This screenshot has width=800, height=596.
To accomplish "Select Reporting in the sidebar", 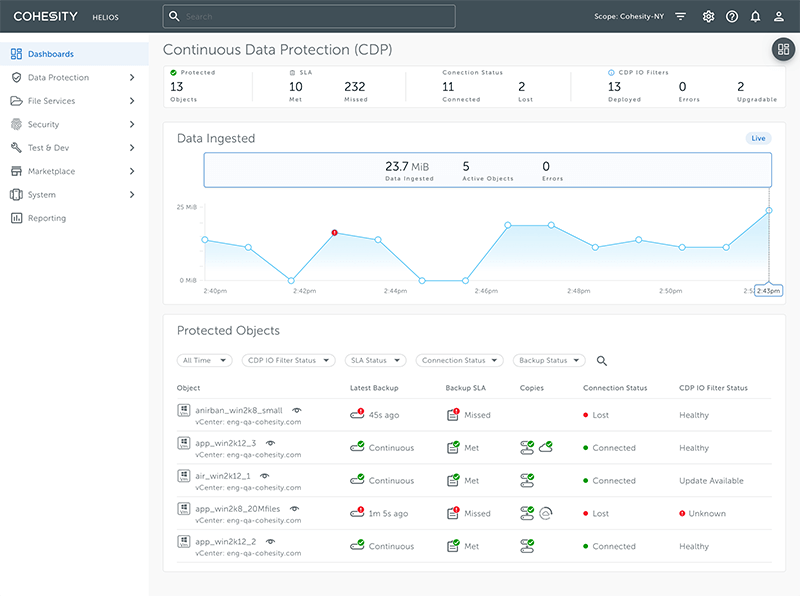I will tap(47, 218).
